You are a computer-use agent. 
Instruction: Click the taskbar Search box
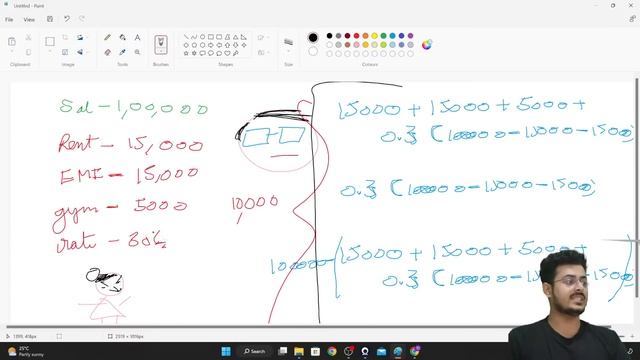pos(255,351)
